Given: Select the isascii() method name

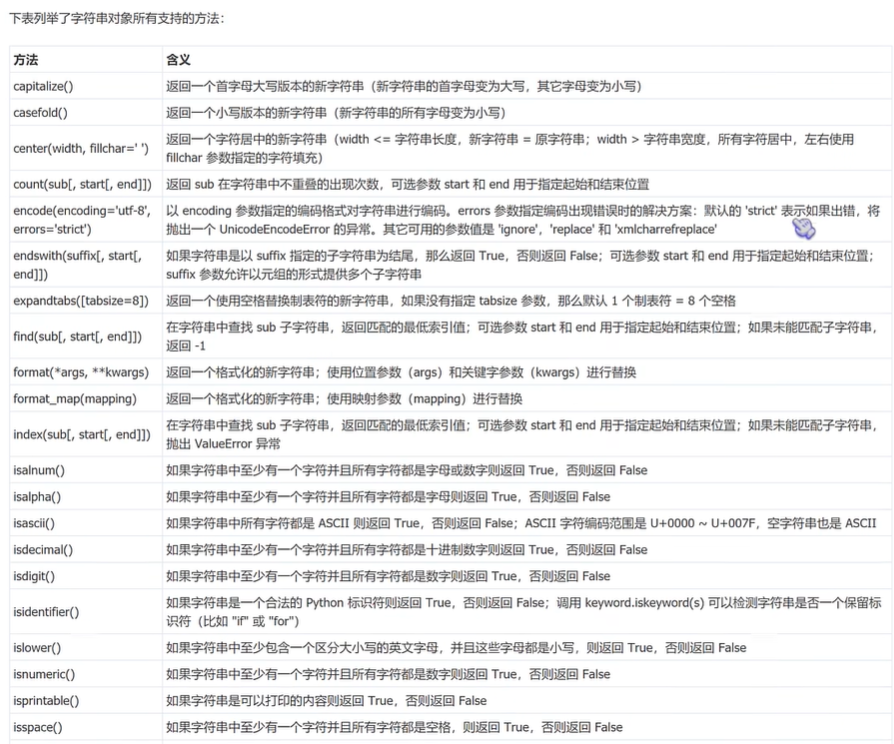Looking at the screenshot, I should (34, 523).
